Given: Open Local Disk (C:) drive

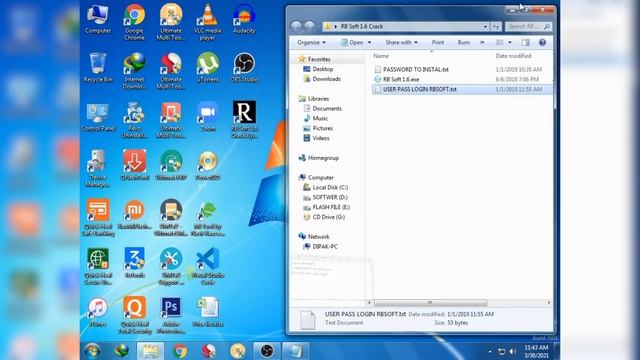Looking at the screenshot, I should 330,187.
